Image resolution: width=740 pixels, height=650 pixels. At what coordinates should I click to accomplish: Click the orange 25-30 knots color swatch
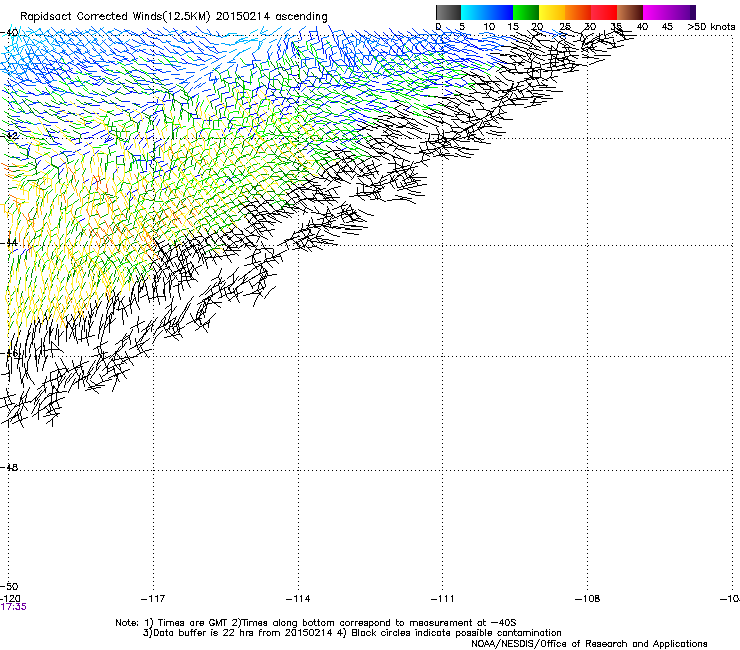(x=578, y=12)
